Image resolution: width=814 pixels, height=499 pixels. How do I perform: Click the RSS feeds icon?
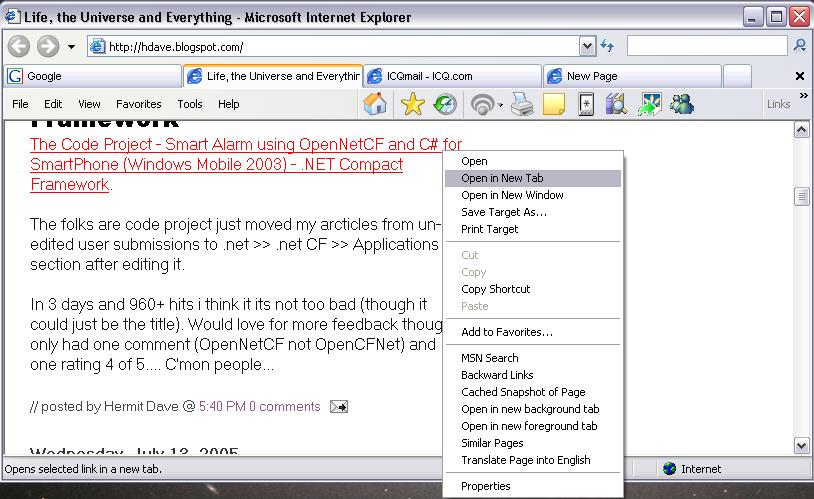tap(482, 103)
